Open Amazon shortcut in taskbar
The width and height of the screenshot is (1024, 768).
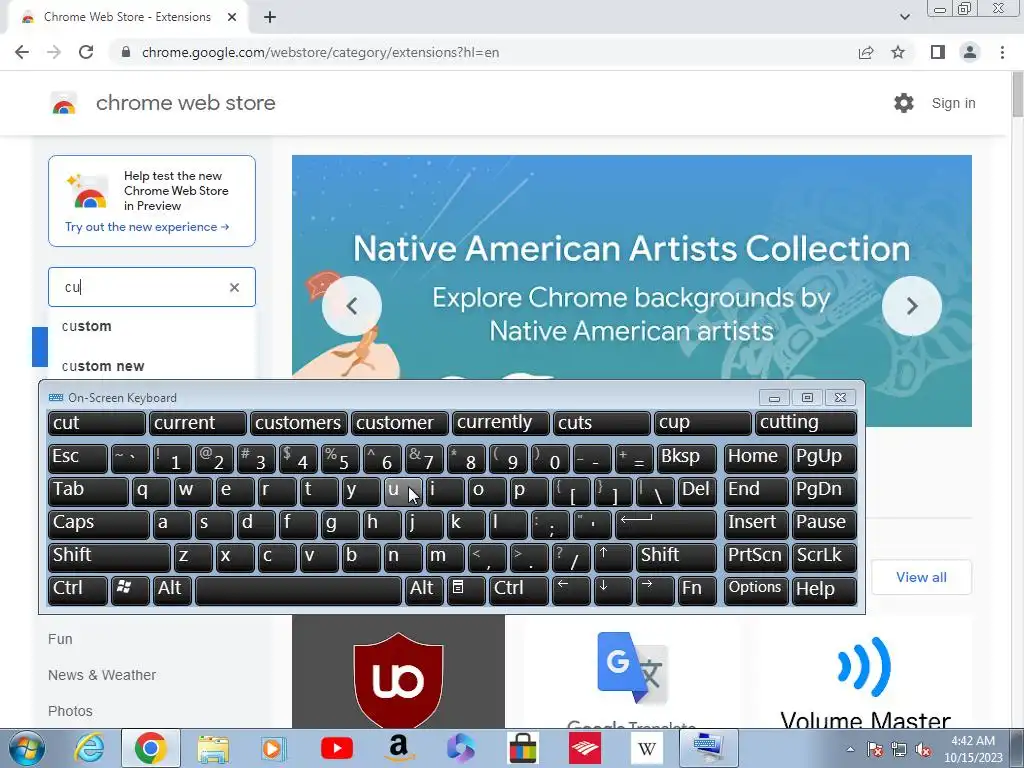click(398, 748)
